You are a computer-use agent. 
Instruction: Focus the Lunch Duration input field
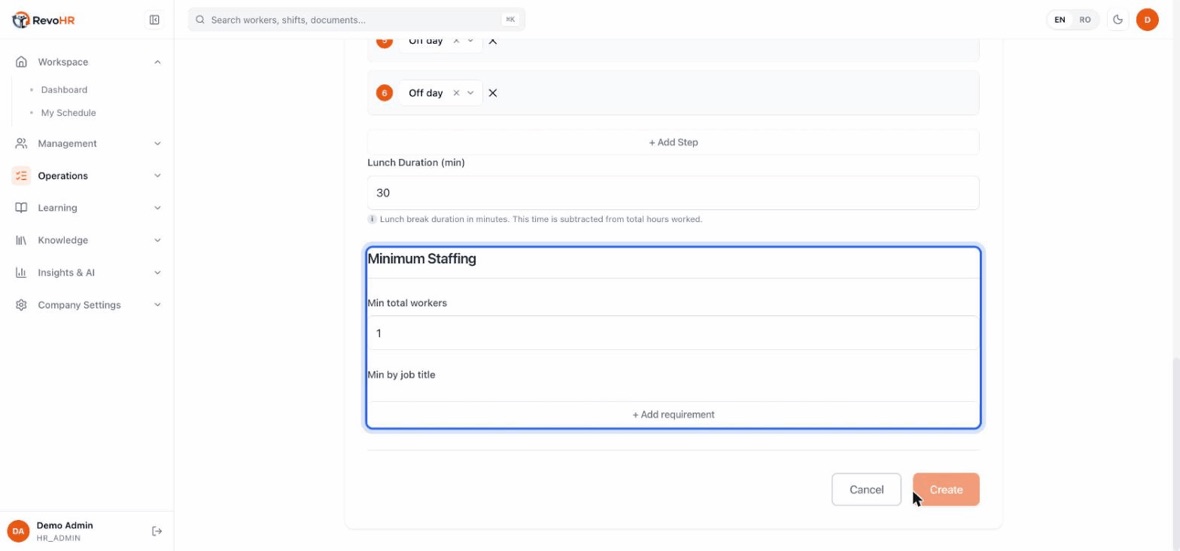(x=674, y=193)
